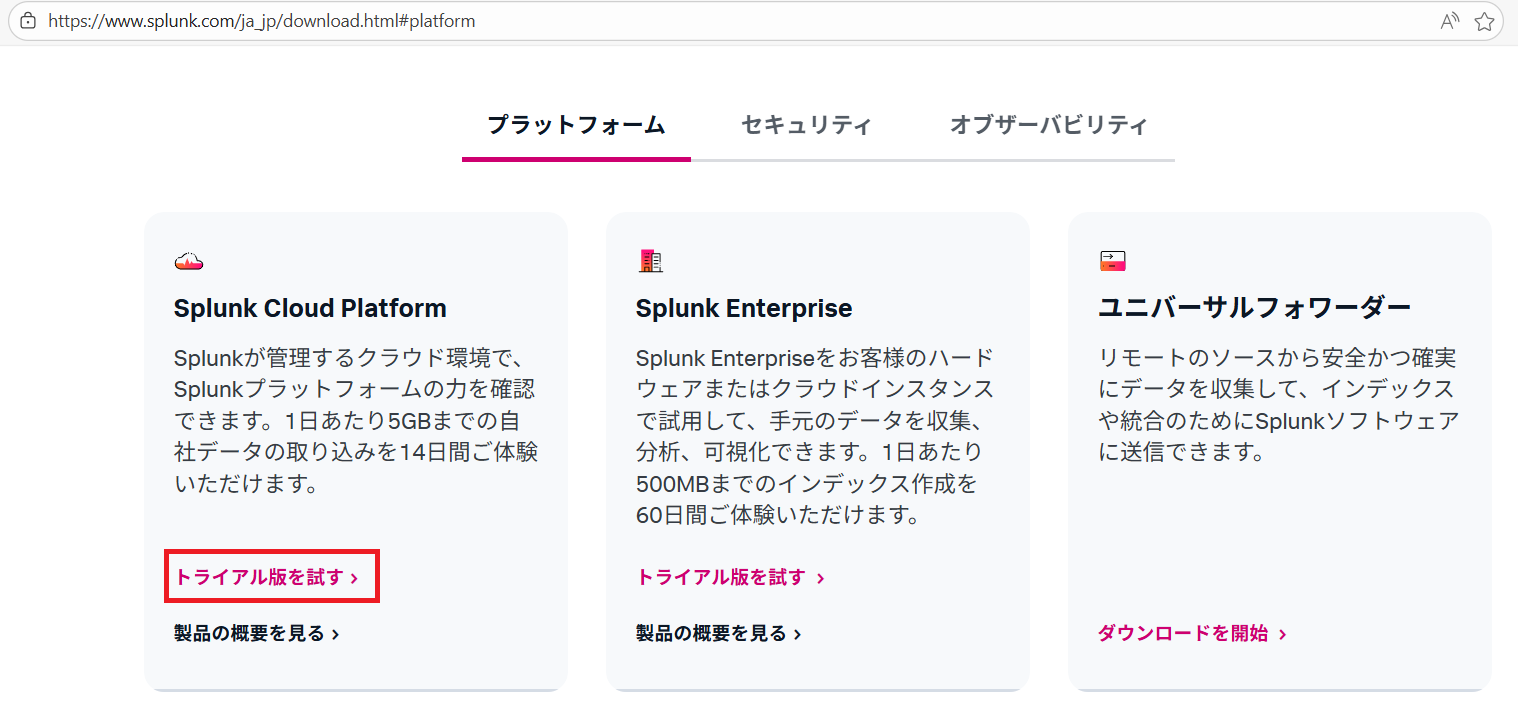Click the Splunk Cloud Platform cloud icon
The width and height of the screenshot is (1518, 727).
click(189, 262)
